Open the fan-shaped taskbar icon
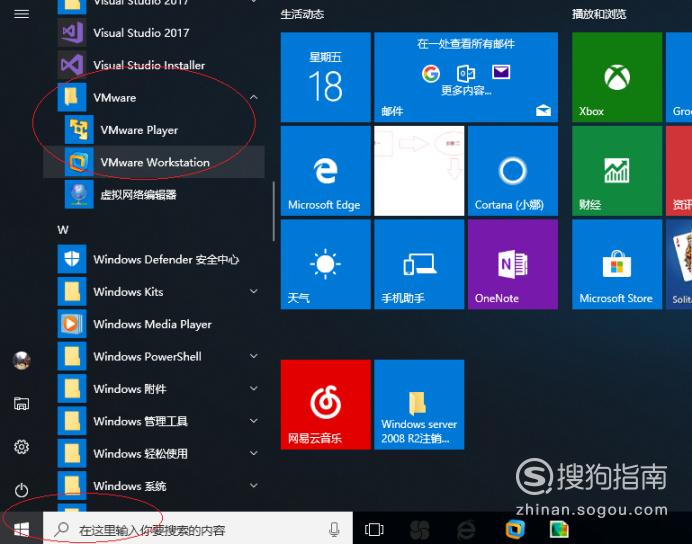 pos(419,529)
